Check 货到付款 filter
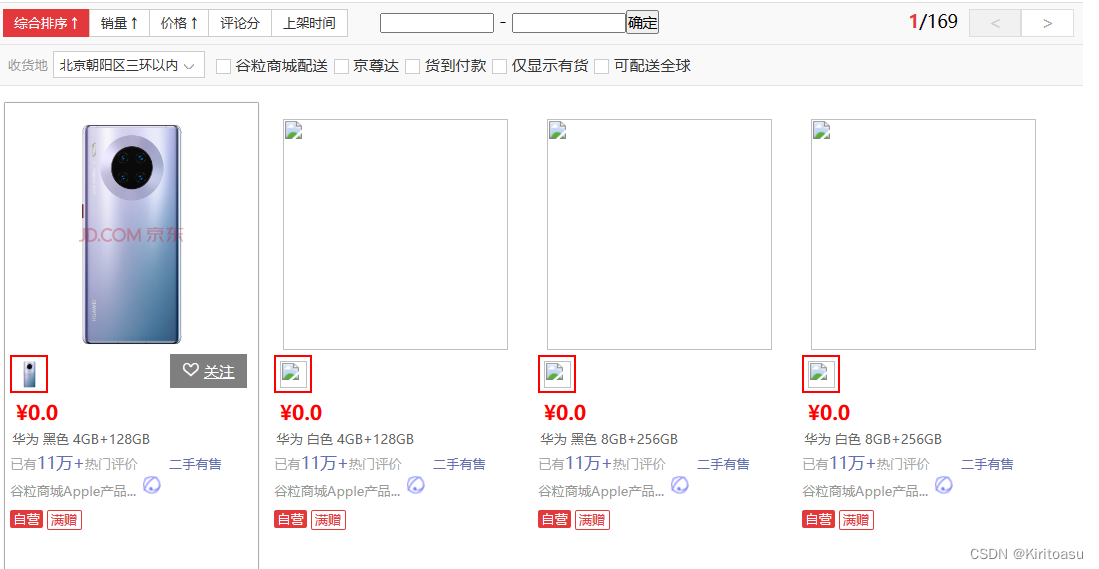 (413, 67)
